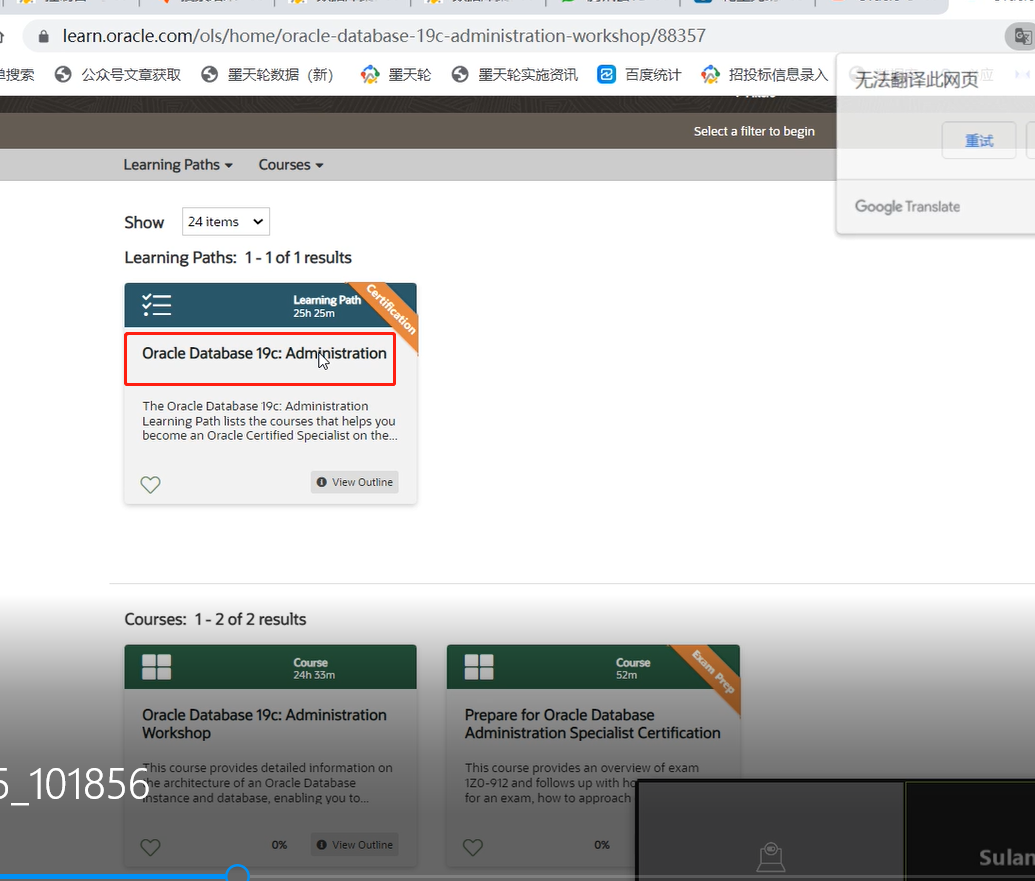Click the 墨天轮 bookmark colorful icon
Screen dimensions: 1035x881
coord(370,75)
